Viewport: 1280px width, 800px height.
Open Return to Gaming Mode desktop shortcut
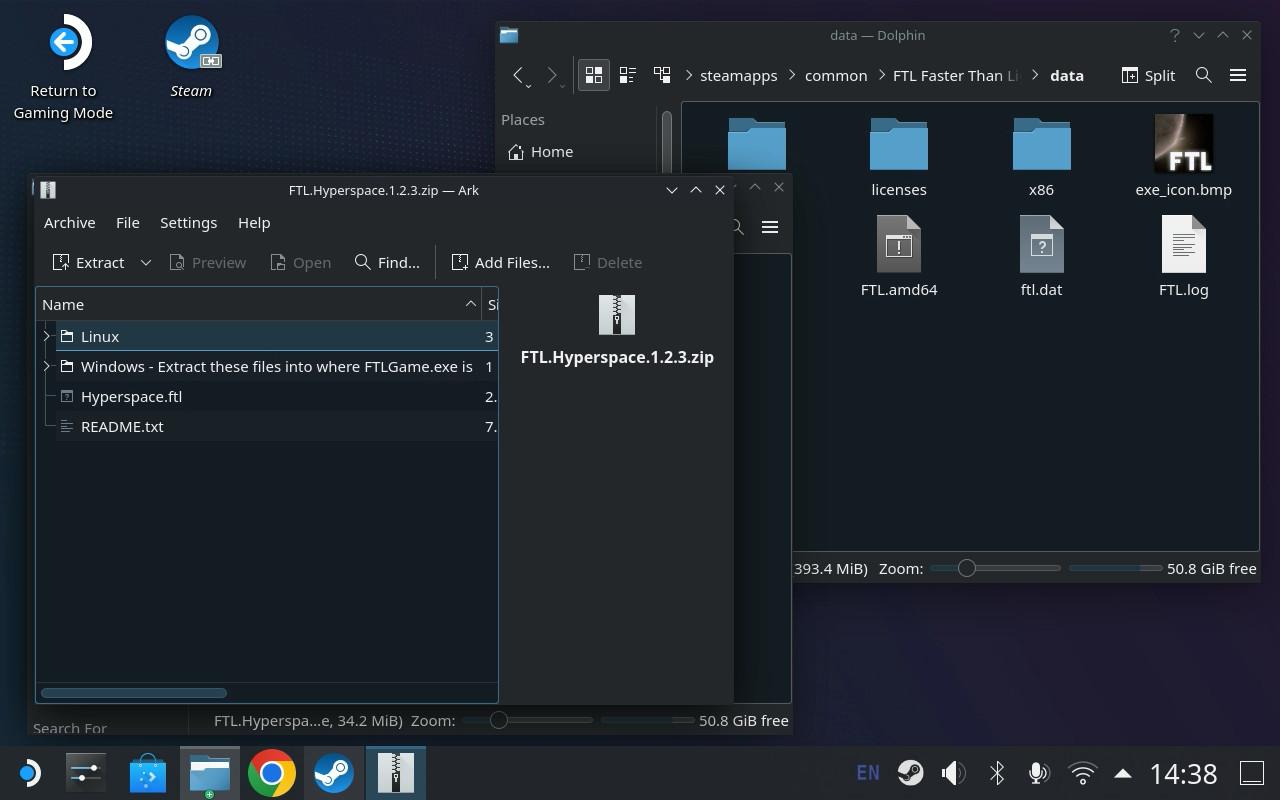(63, 67)
